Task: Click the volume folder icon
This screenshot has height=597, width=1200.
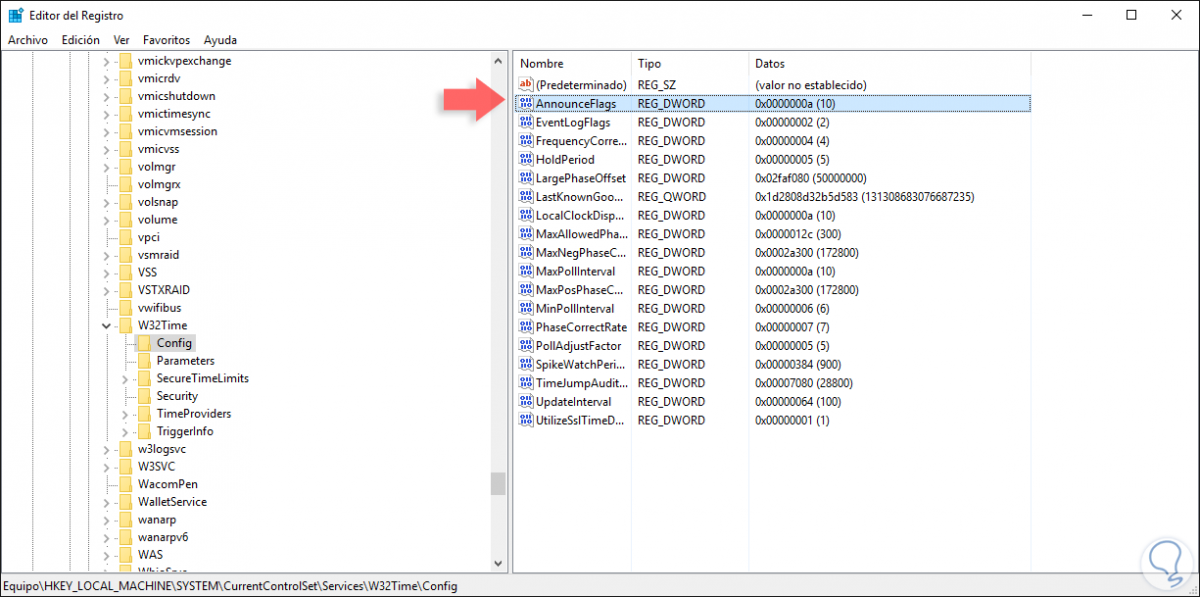Action: pyautogui.click(x=125, y=219)
